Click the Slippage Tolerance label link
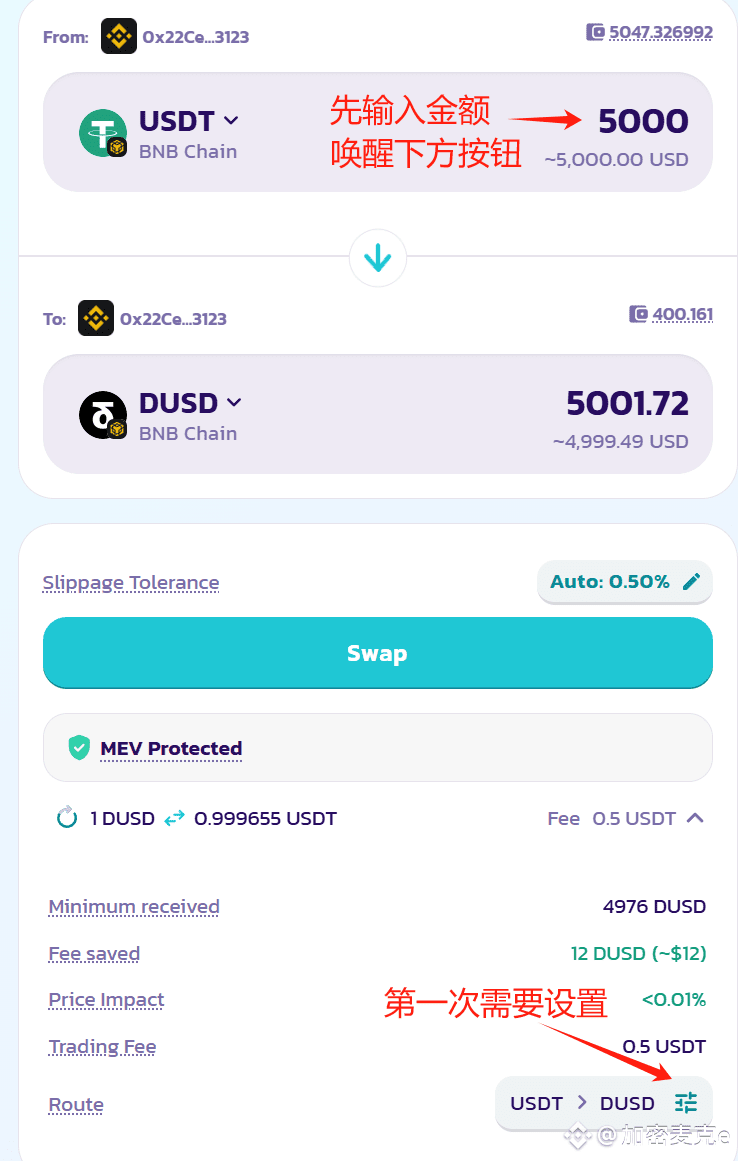The width and height of the screenshot is (738, 1161). (131, 582)
